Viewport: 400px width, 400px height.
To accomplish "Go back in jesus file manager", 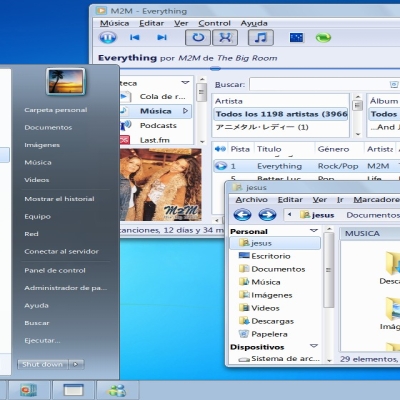I will (x=242, y=215).
